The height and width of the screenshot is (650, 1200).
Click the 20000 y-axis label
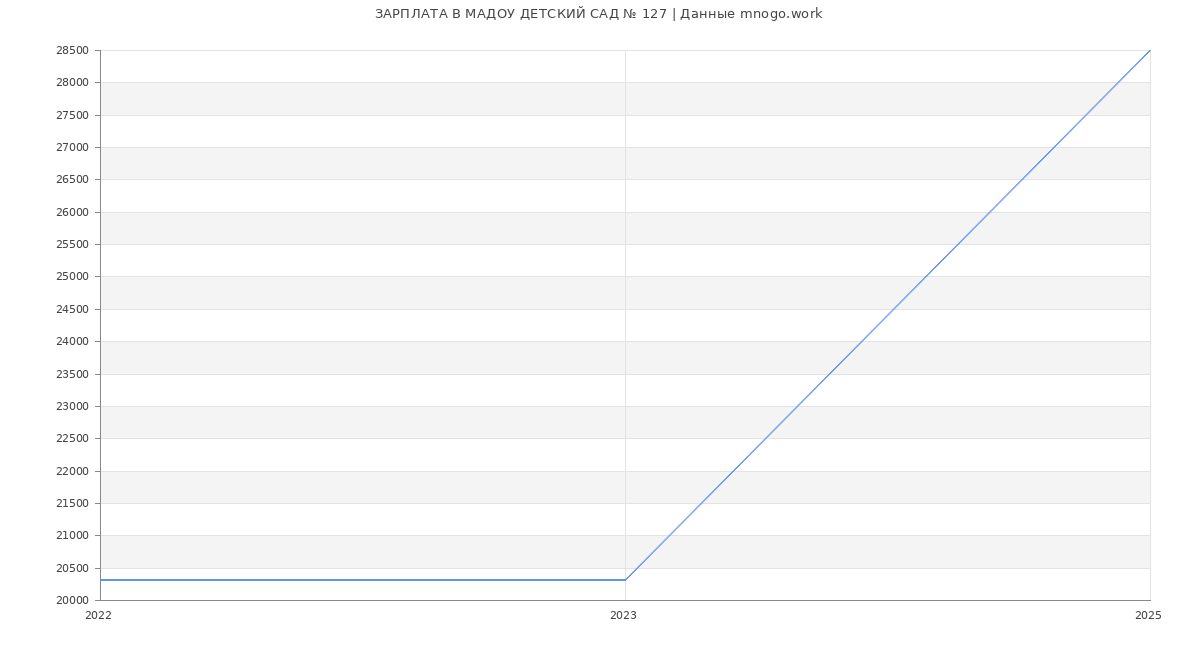72,600
